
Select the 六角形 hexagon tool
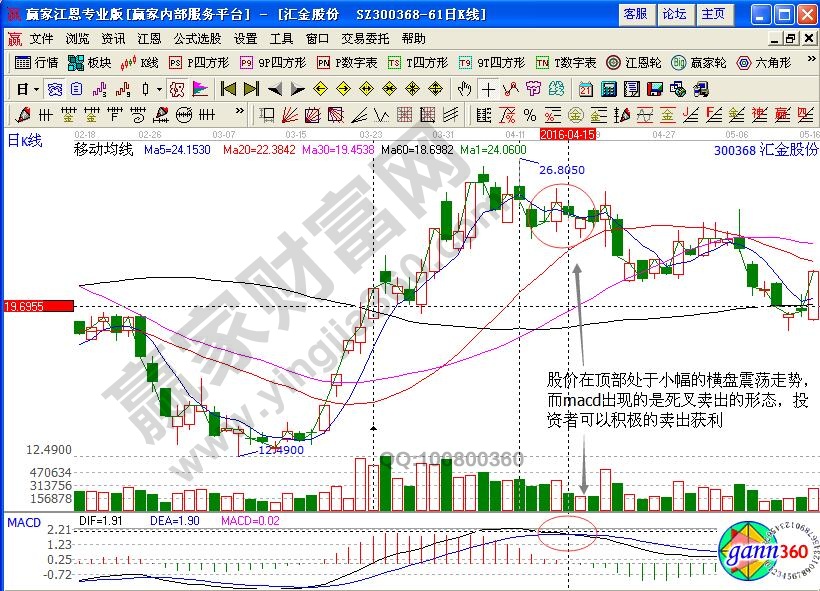(x=766, y=62)
